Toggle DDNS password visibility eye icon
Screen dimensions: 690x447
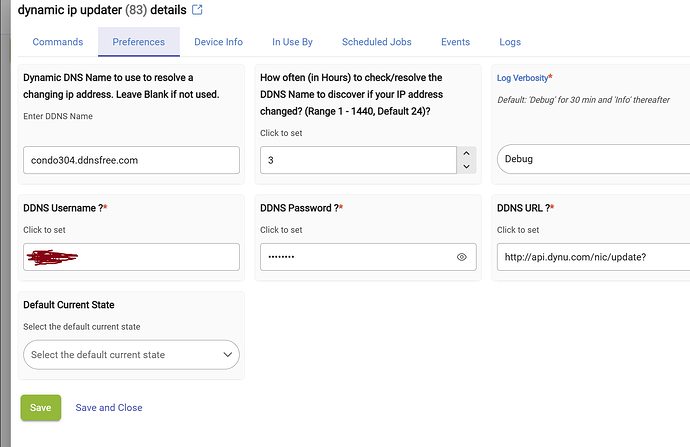click(x=462, y=257)
